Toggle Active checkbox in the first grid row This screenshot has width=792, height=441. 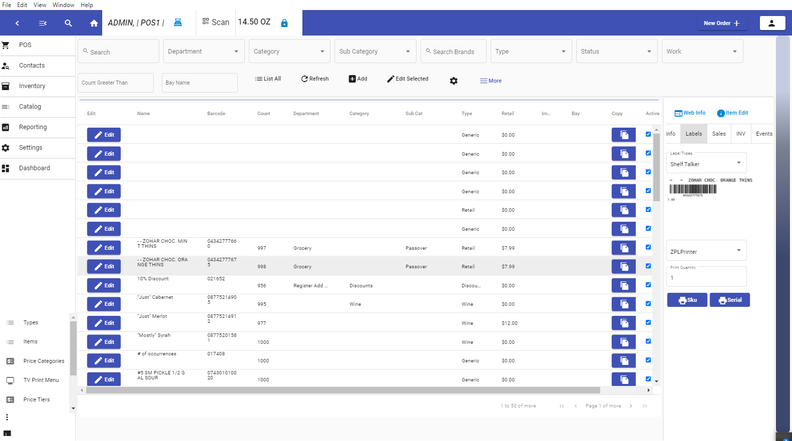(x=648, y=134)
